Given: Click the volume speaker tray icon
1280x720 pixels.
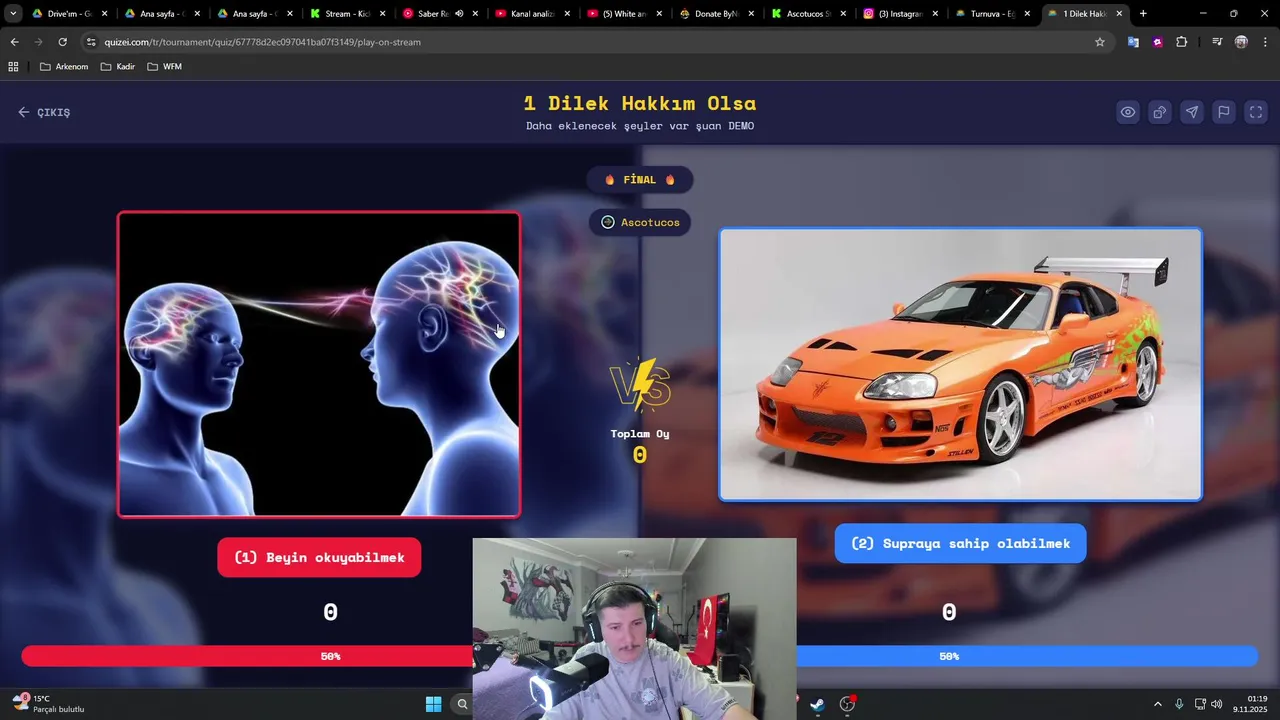Looking at the screenshot, I should click(x=1217, y=704).
